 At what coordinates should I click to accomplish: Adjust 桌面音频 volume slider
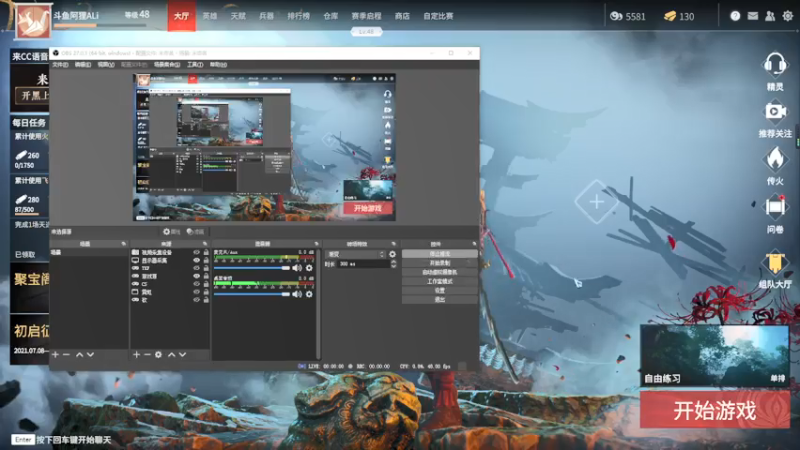[x=252, y=294]
